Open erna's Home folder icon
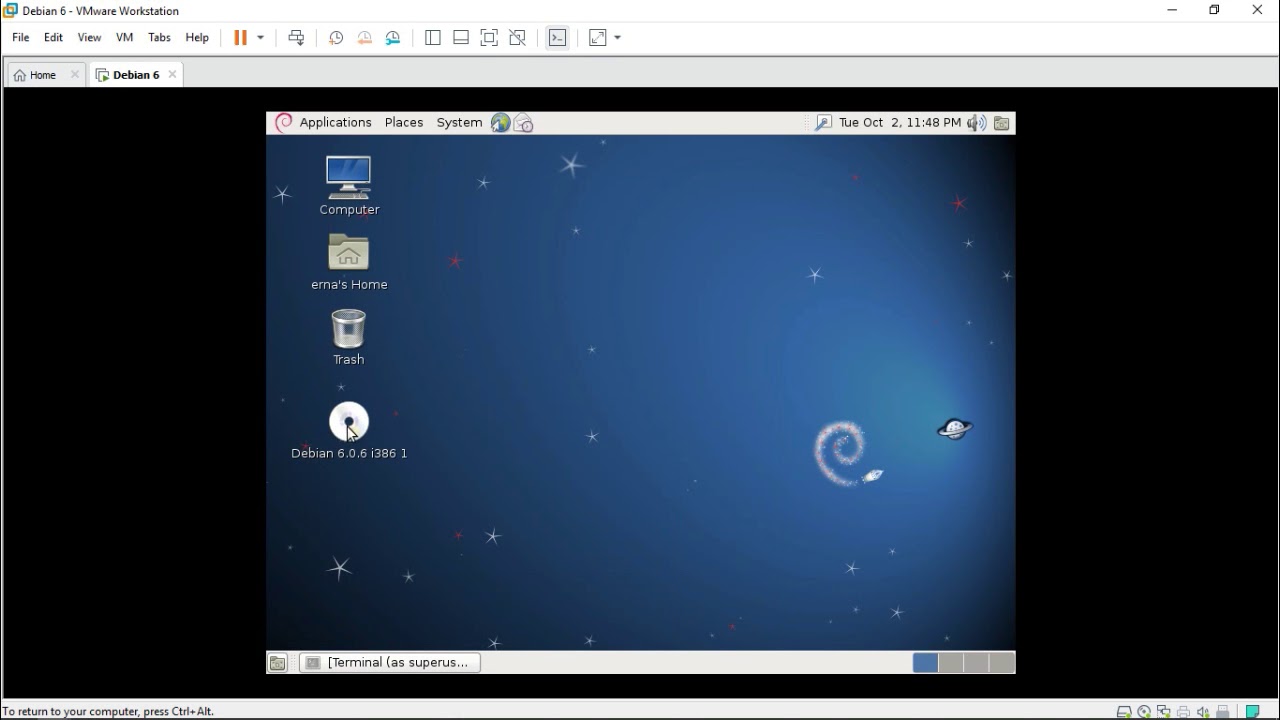This screenshot has height=720, width=1280. (x=349, y=262)
